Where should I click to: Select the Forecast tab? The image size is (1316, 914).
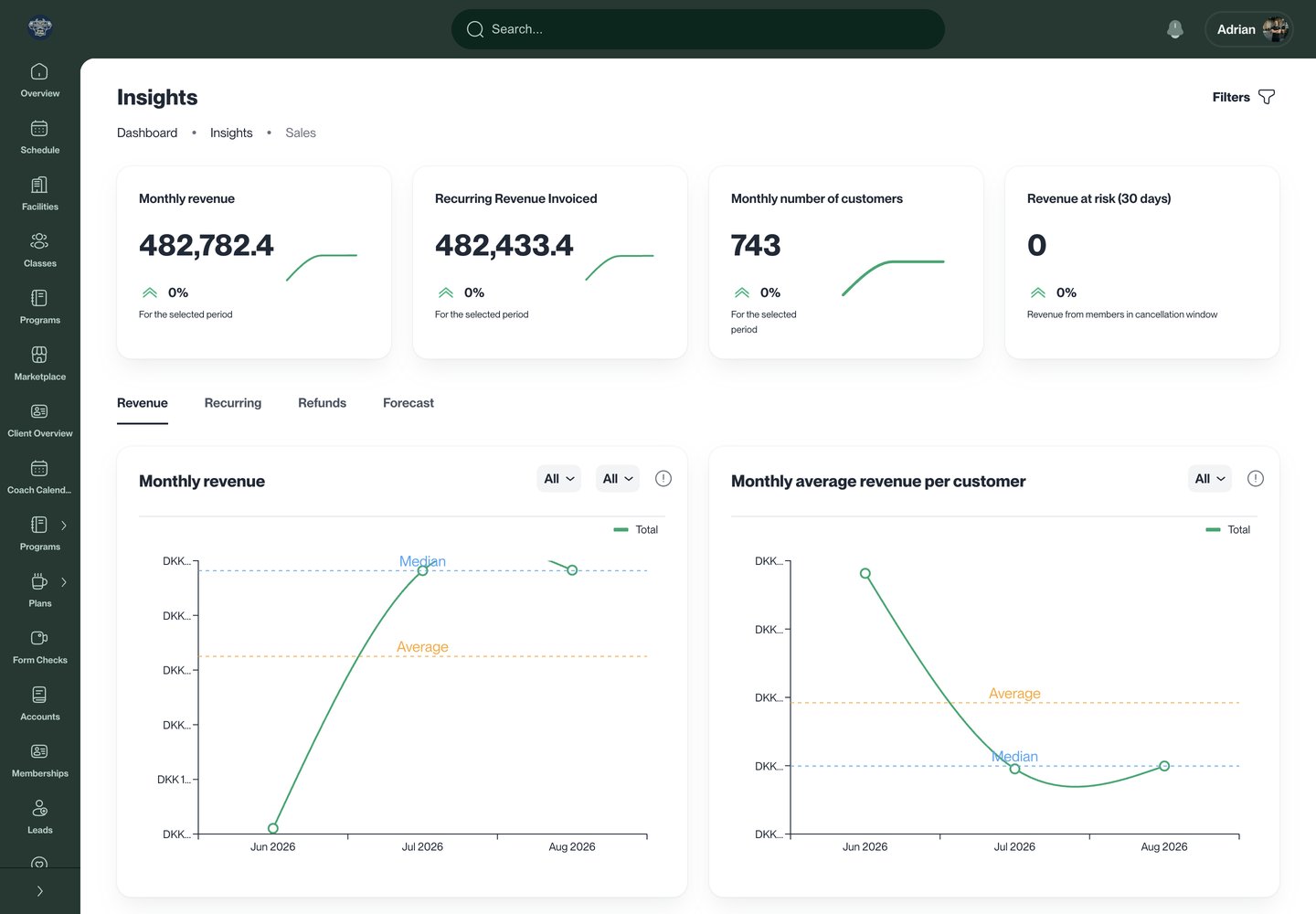click(409, 403)
